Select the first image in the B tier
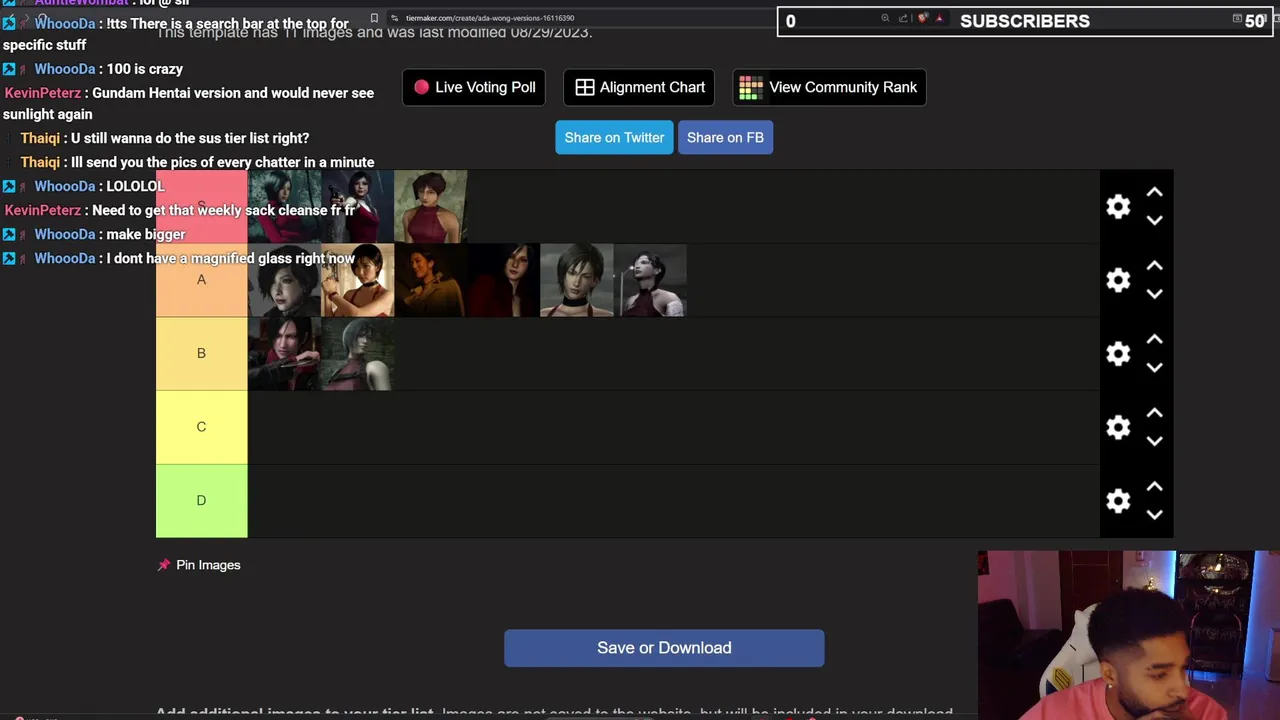The width and height of the screenshot is (1280, 720). (x=284, y=353)
